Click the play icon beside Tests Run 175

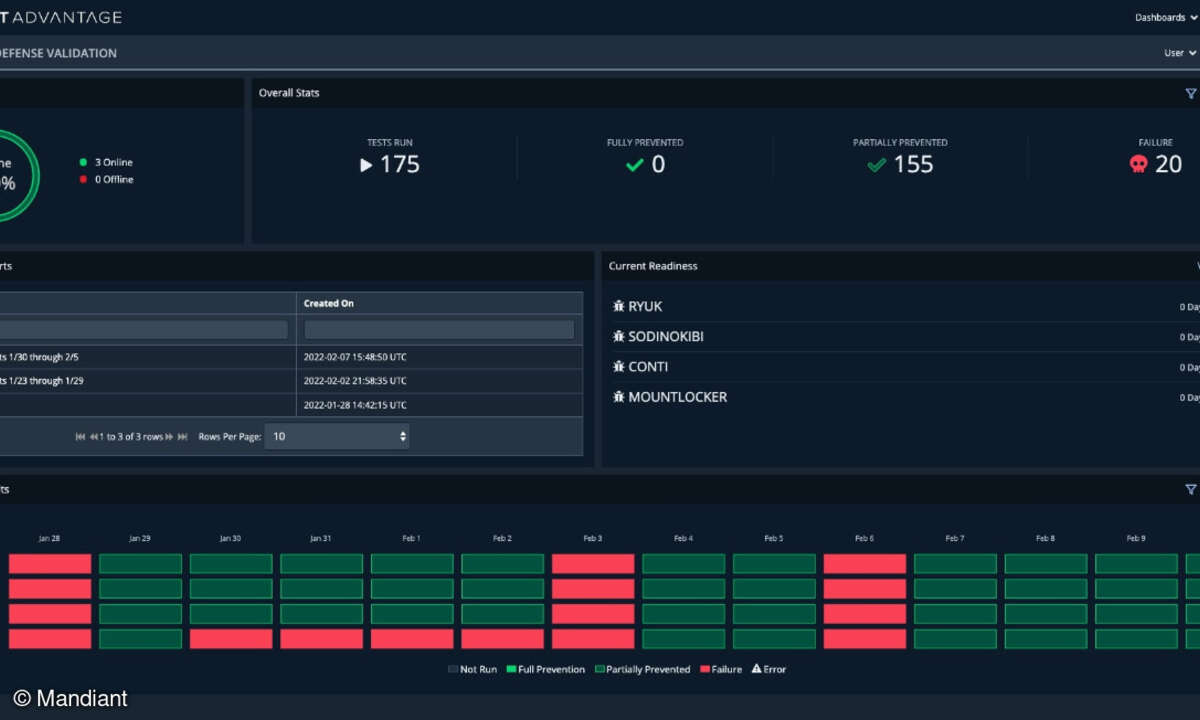click(366, 165)
